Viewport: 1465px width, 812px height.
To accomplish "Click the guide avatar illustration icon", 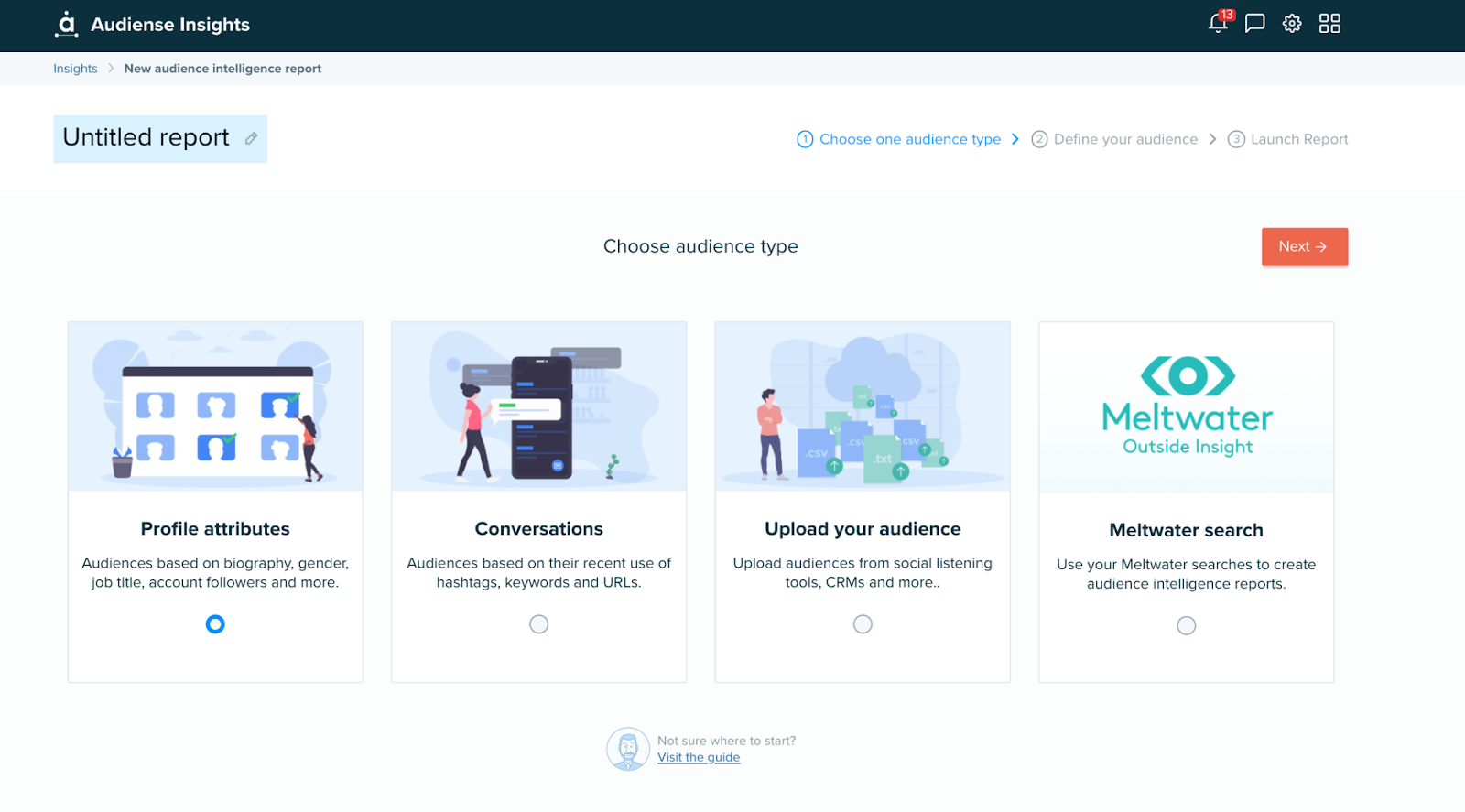I will (628, 749).
